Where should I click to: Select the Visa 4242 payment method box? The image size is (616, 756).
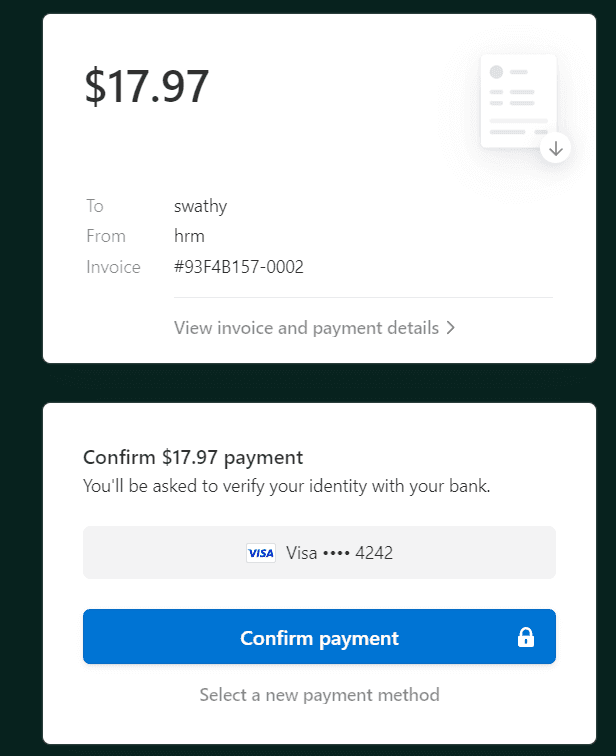click(x=319, y=553)
